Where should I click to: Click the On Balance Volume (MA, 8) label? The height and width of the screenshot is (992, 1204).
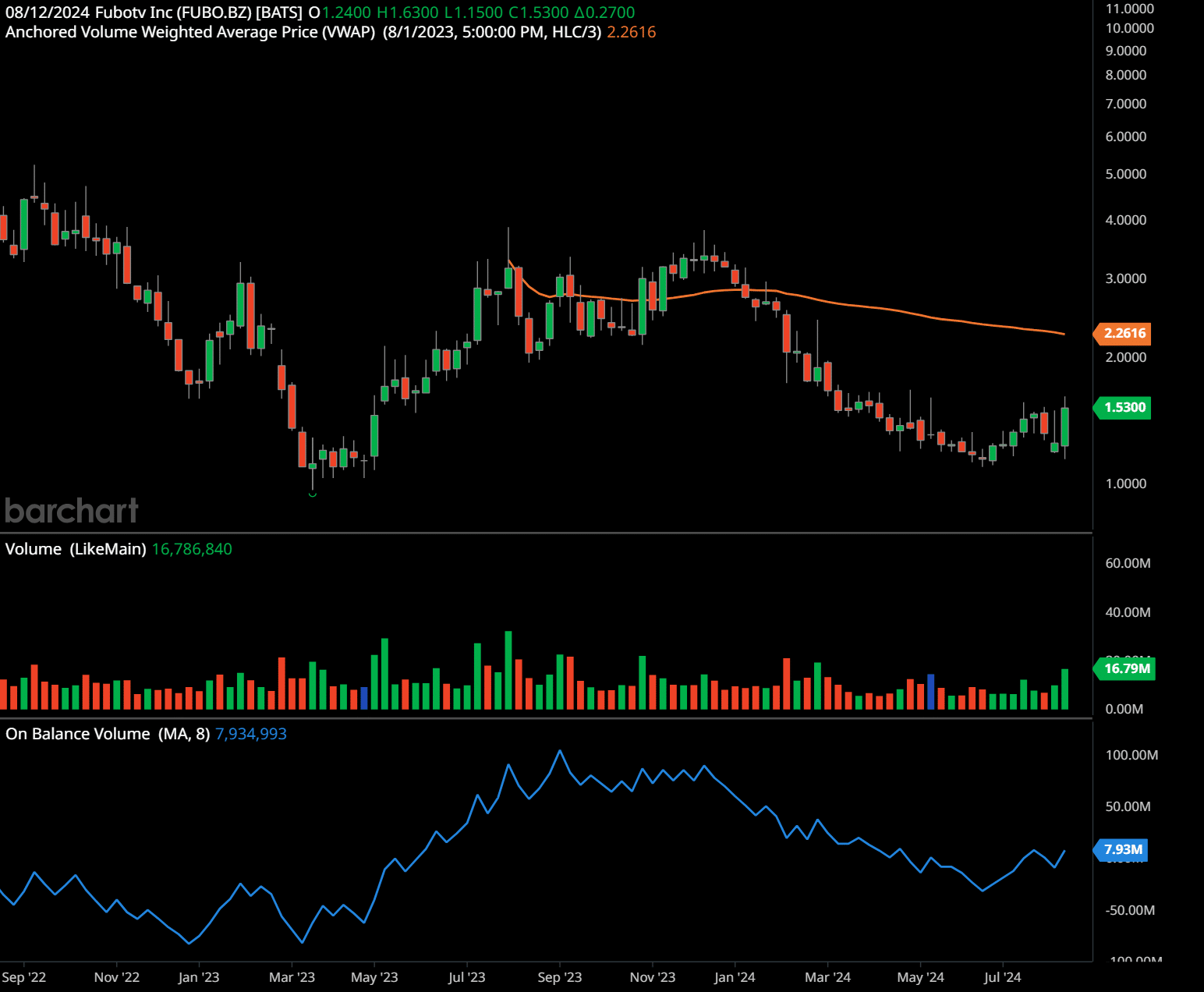pyautogui.click(x=108, y=734)
